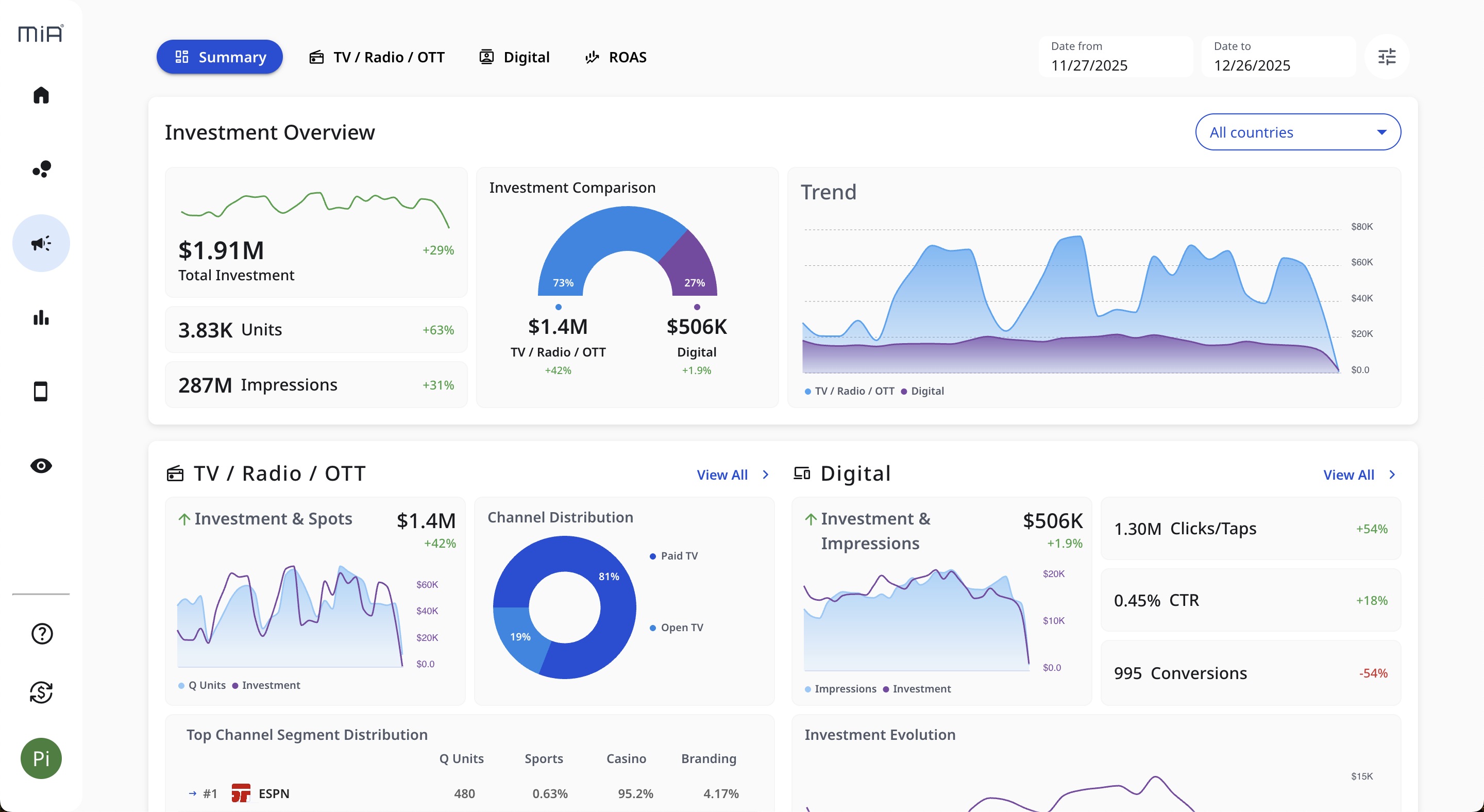Toggle Q Units legend in spots chart
Image resolution: width=1484 pixels, height=812 pixels.
[x=202, y=685]
